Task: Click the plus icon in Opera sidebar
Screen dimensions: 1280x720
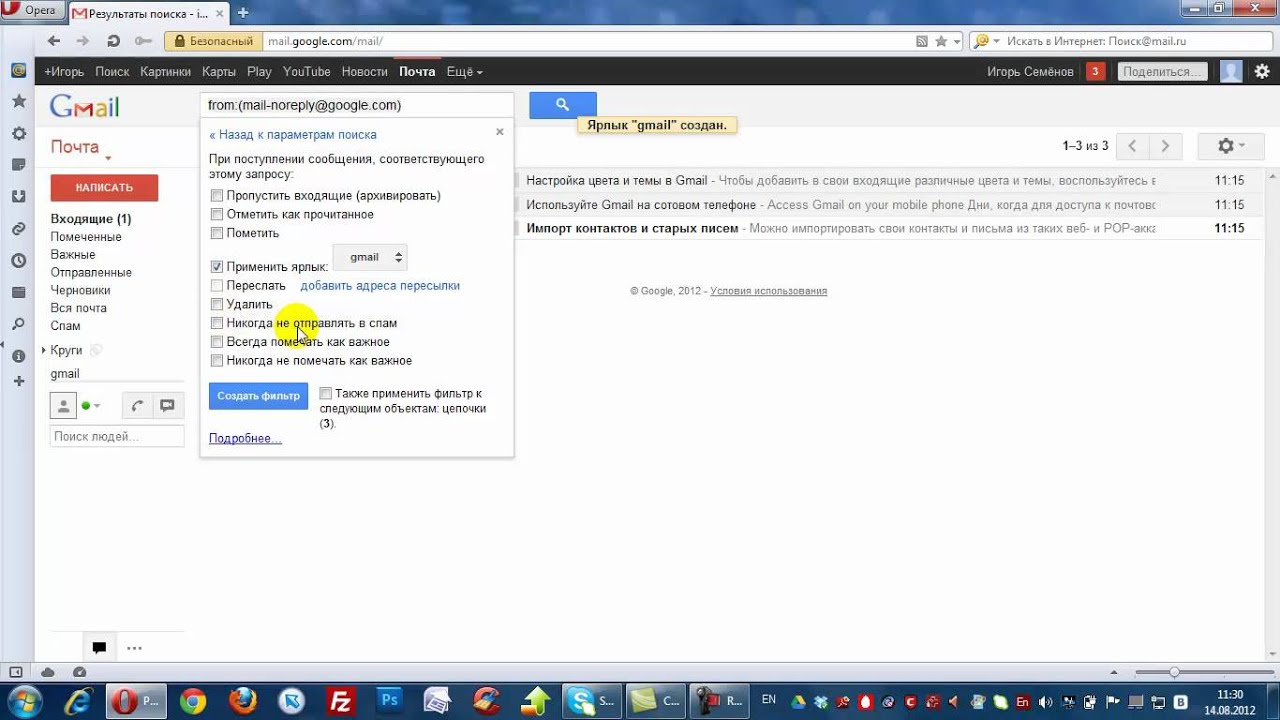Action: click(18, 381)
